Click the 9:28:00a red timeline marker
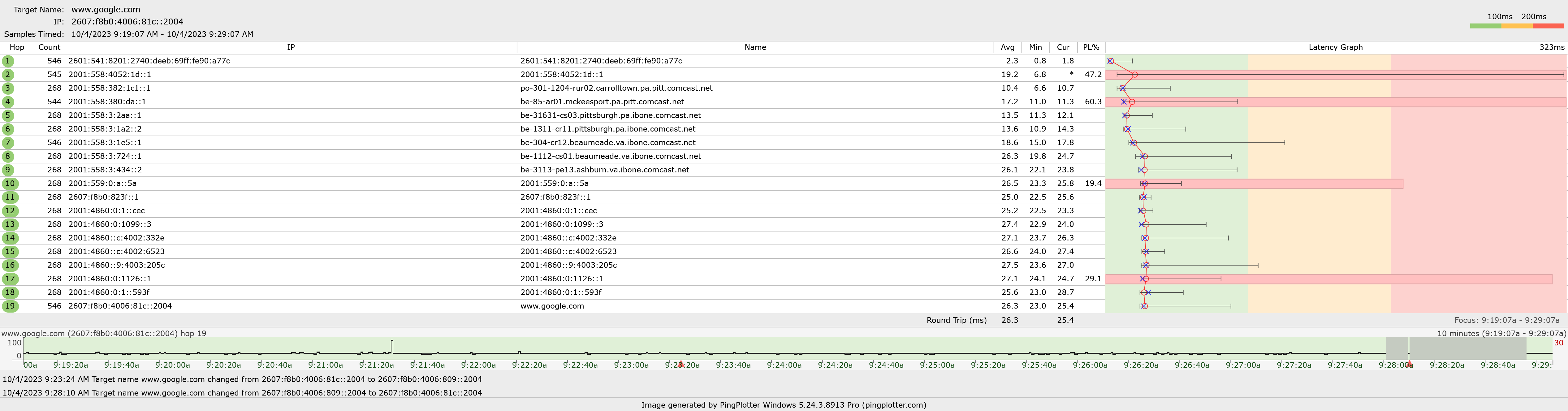Screen dimensions: 1568x411 click(x=1410, y=365)
